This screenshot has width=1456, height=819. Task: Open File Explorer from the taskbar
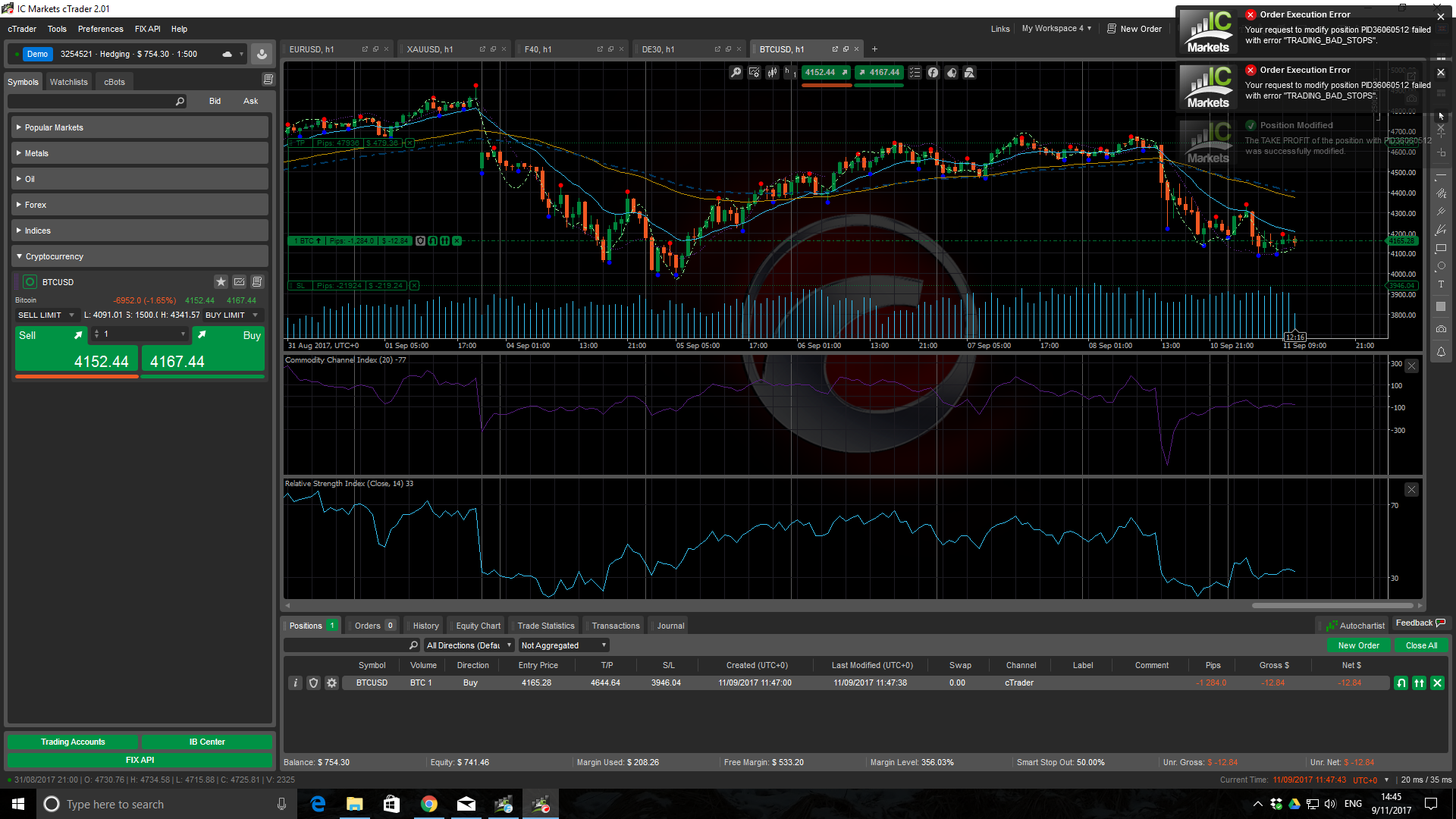[354, 804]
